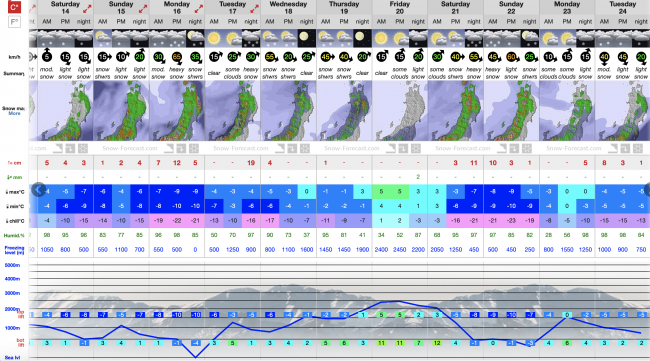Open the Friday 20 snow map

400,111
